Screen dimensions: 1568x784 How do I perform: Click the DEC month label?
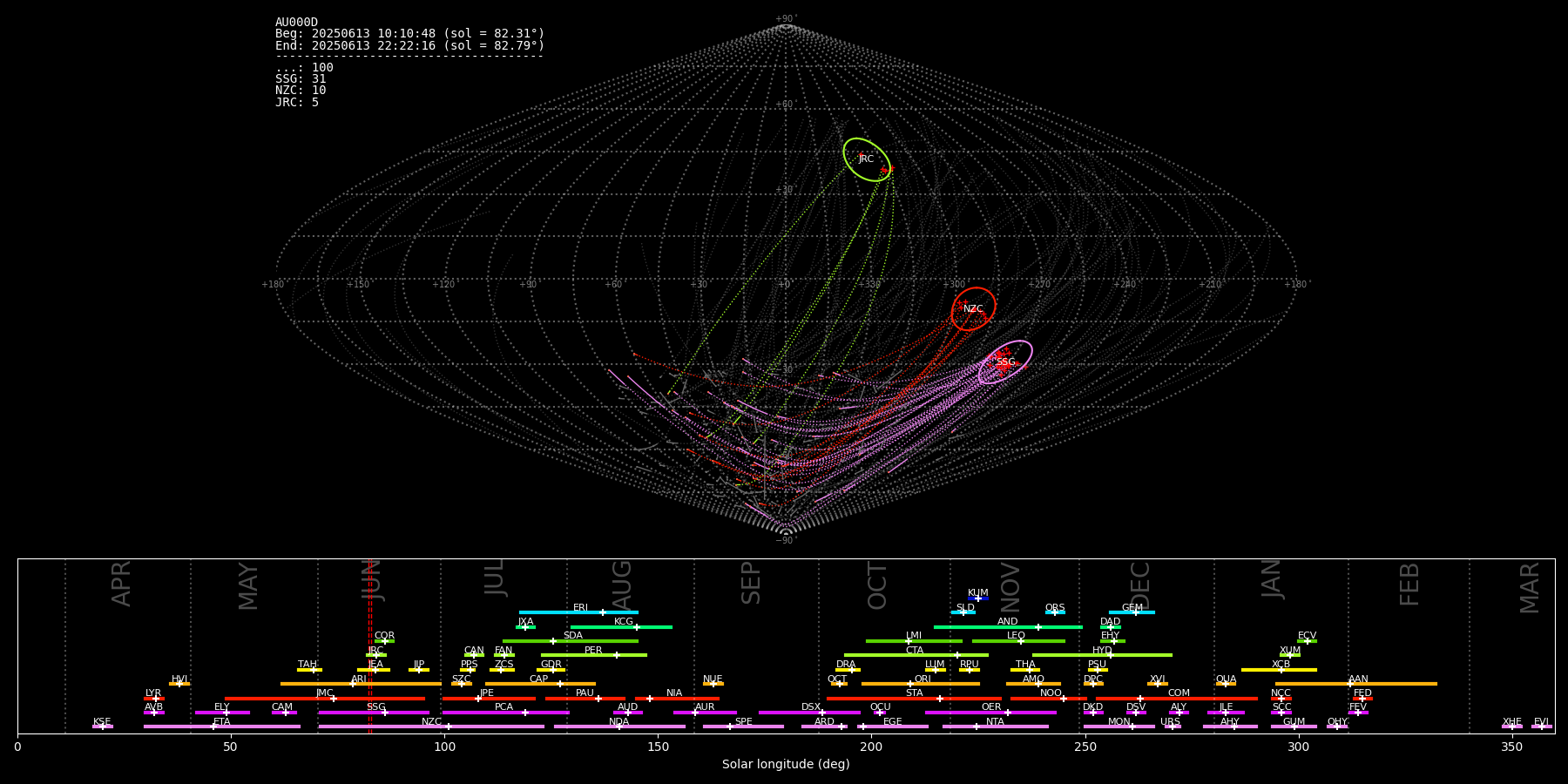[x=1141, y=586]
